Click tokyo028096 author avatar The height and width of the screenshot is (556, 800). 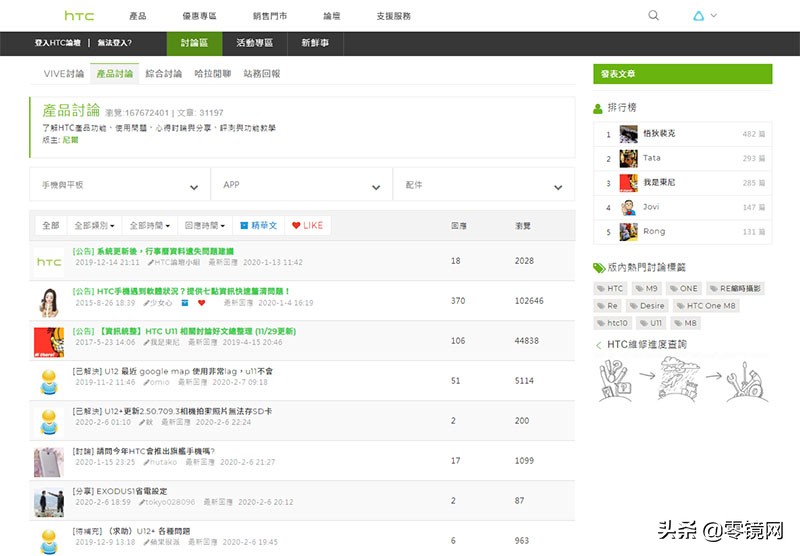click(x=49, y=502)
